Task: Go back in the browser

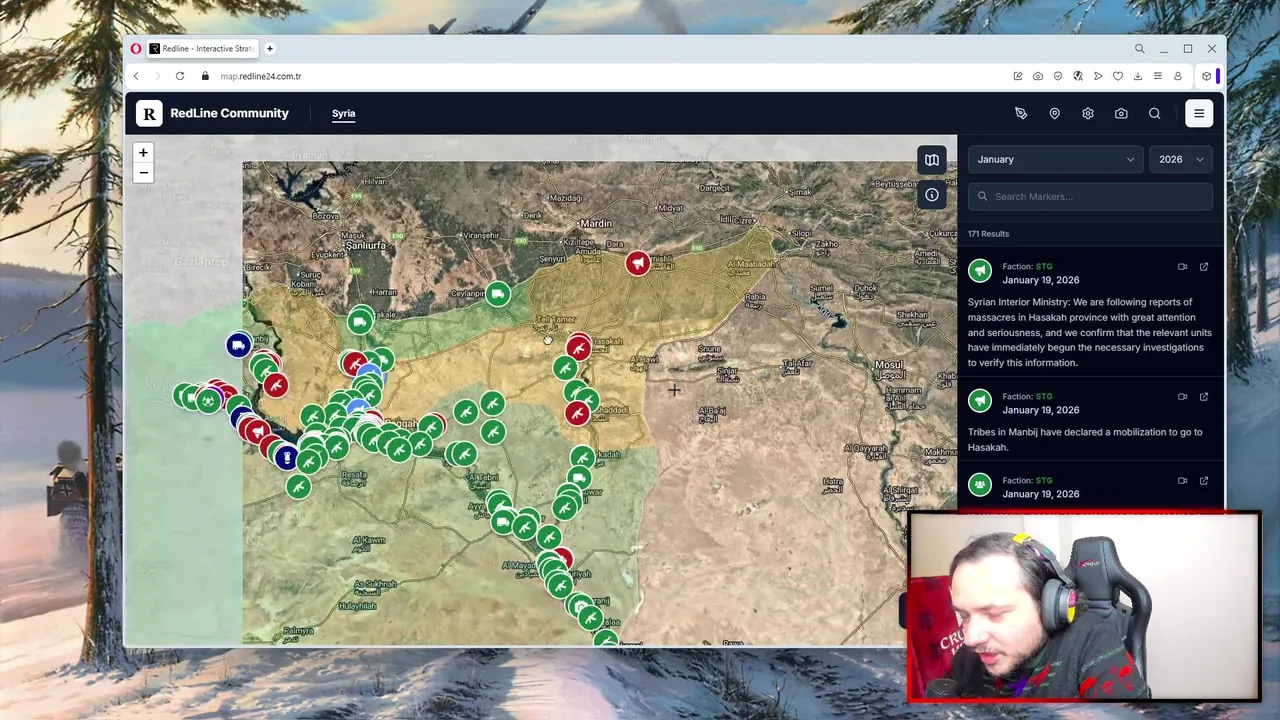Action: (136, 76)
